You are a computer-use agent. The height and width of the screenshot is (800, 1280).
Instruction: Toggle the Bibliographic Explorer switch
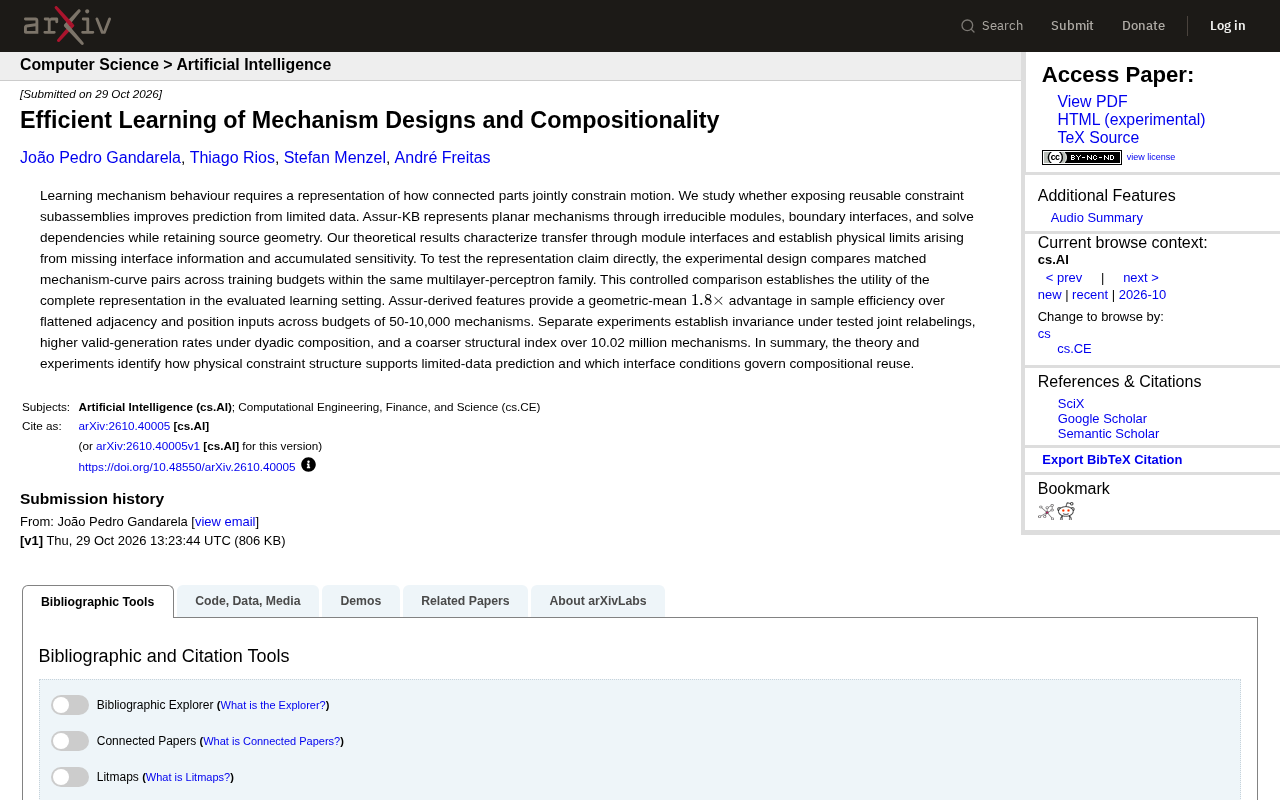(70, 705)
